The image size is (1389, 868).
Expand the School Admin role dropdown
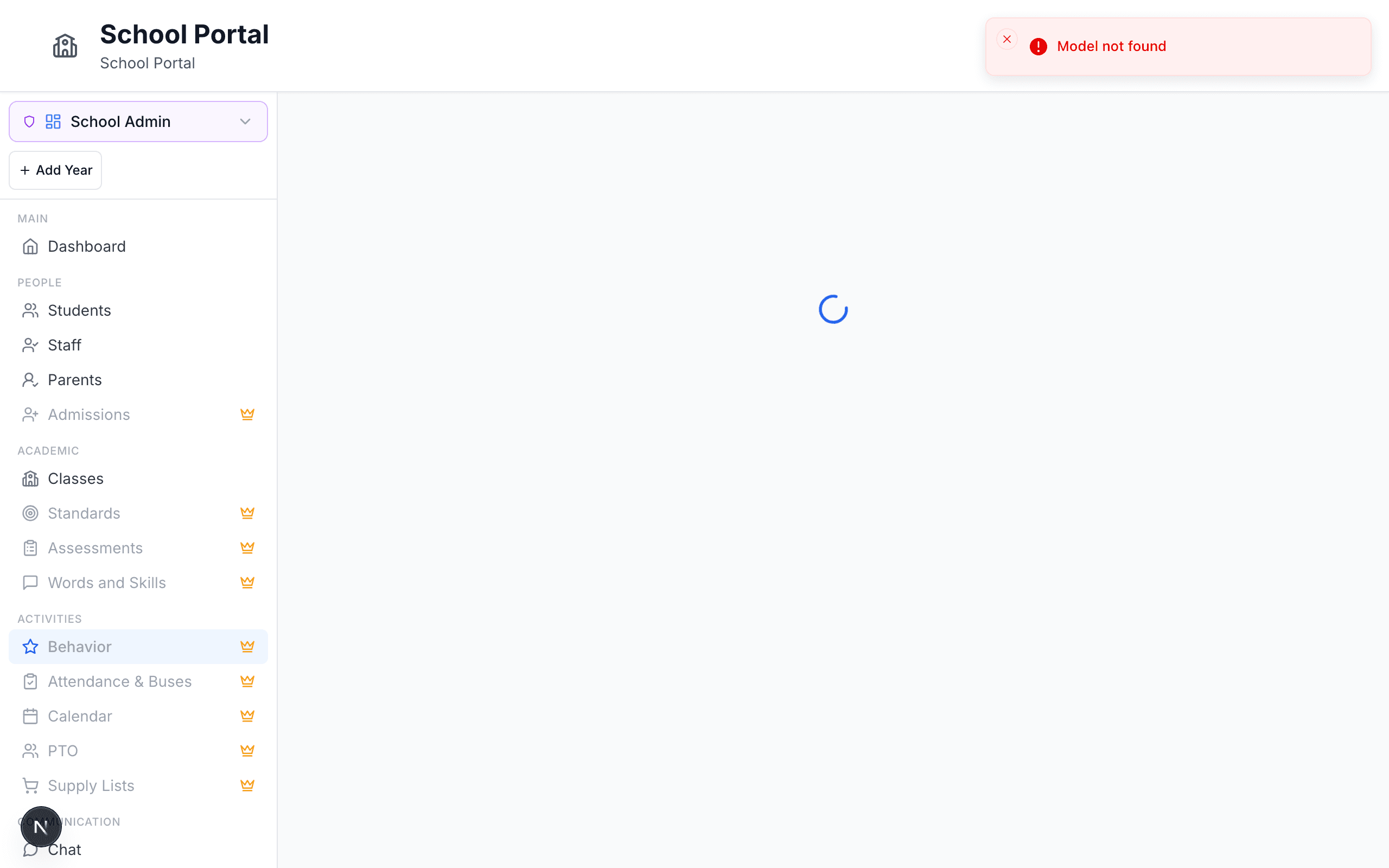(138, 122)
